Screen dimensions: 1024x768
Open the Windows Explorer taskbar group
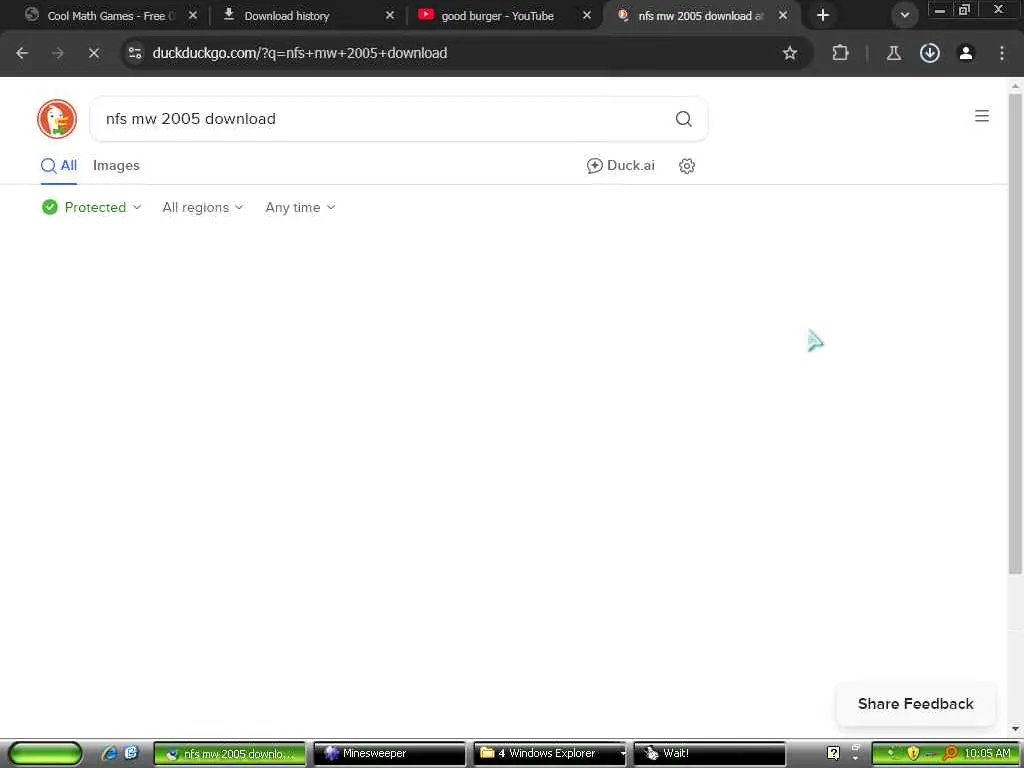549,754
